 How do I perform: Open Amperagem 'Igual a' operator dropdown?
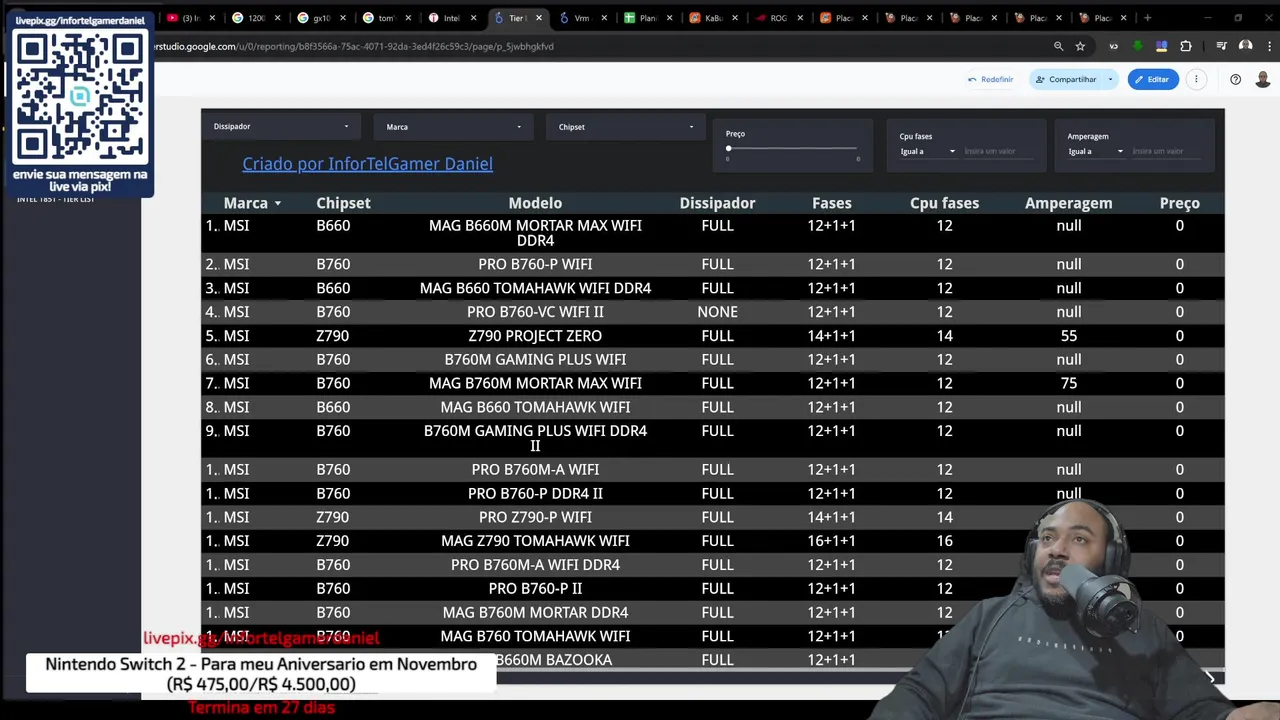coord(1095,151)
